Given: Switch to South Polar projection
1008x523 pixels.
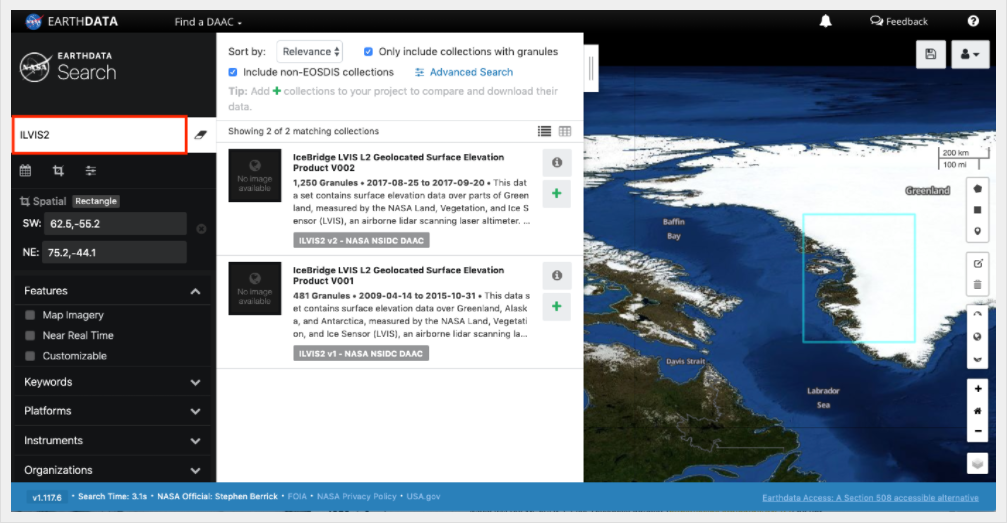Looking at the screenshot, I should pos(978,359).
